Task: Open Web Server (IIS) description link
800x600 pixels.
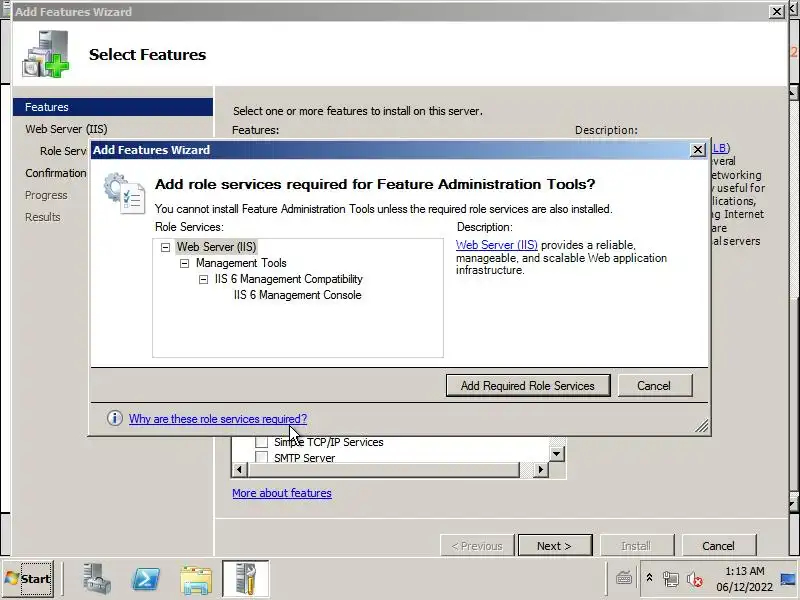Action: point(496,245)
